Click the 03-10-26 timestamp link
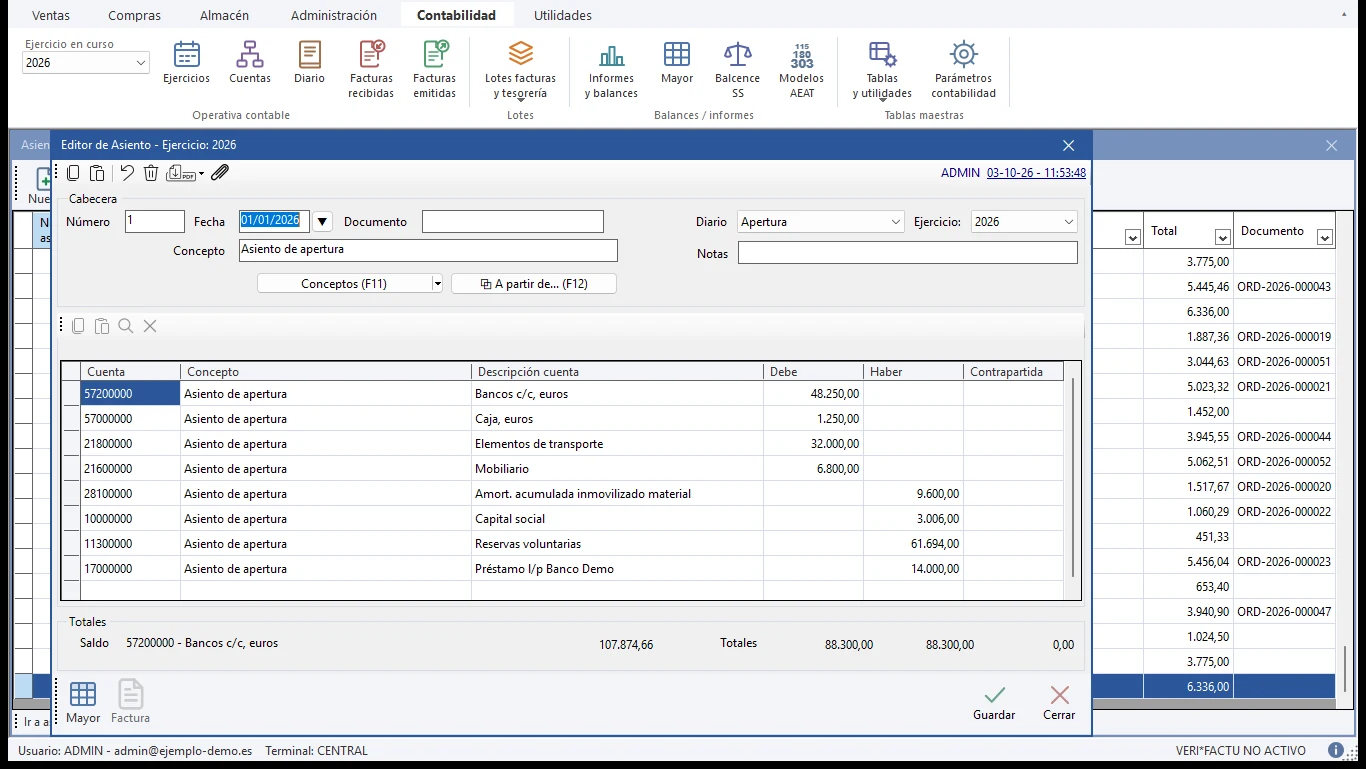Viewport: 1366px width, 769px height. [1036, 173]
